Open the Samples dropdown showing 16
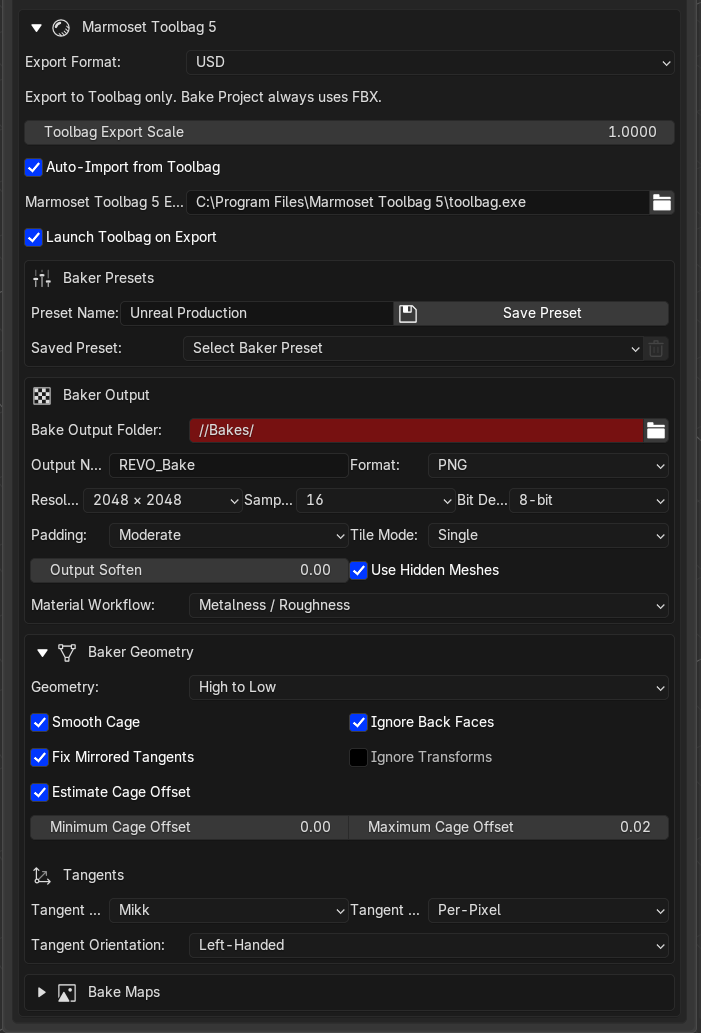Screen dimensions: 701x1033 pos(376,500)
